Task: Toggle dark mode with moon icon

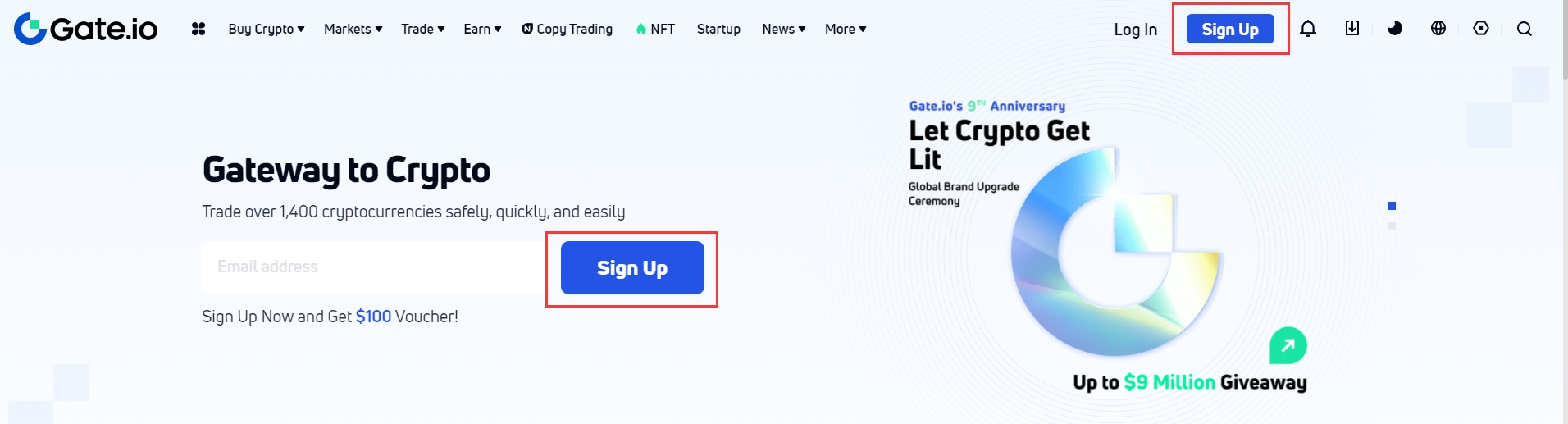Action: pyautogui.click(x=1395, y=29)
